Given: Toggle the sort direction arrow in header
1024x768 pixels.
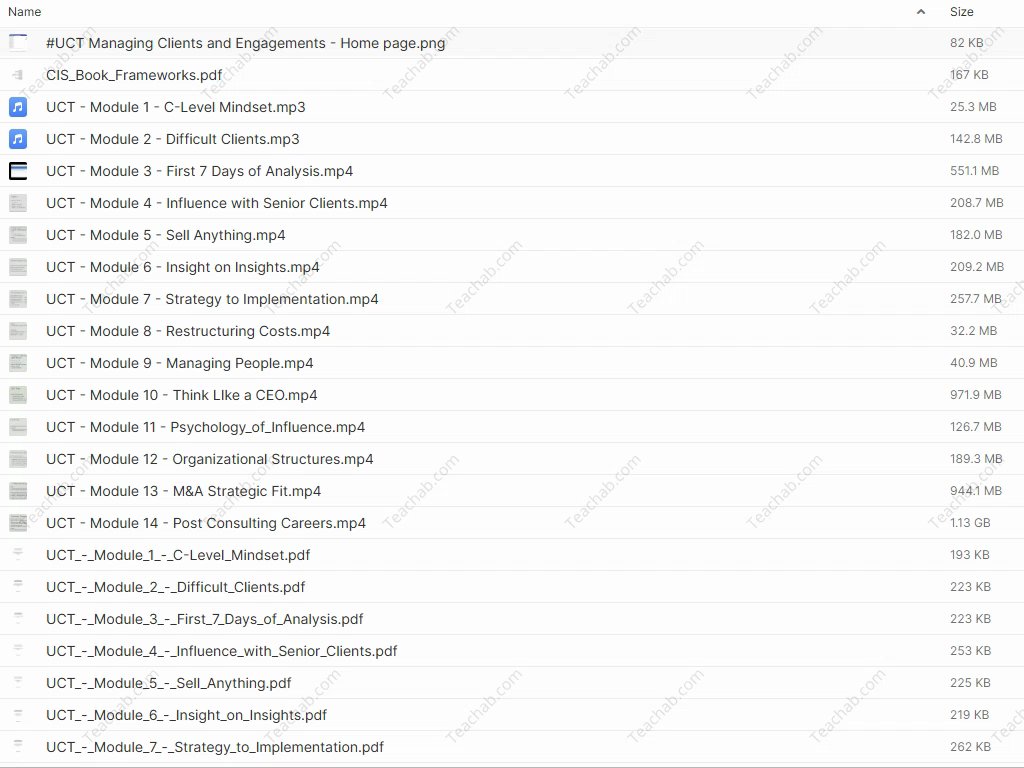Looking at the screenshot, I should point(920,12).
